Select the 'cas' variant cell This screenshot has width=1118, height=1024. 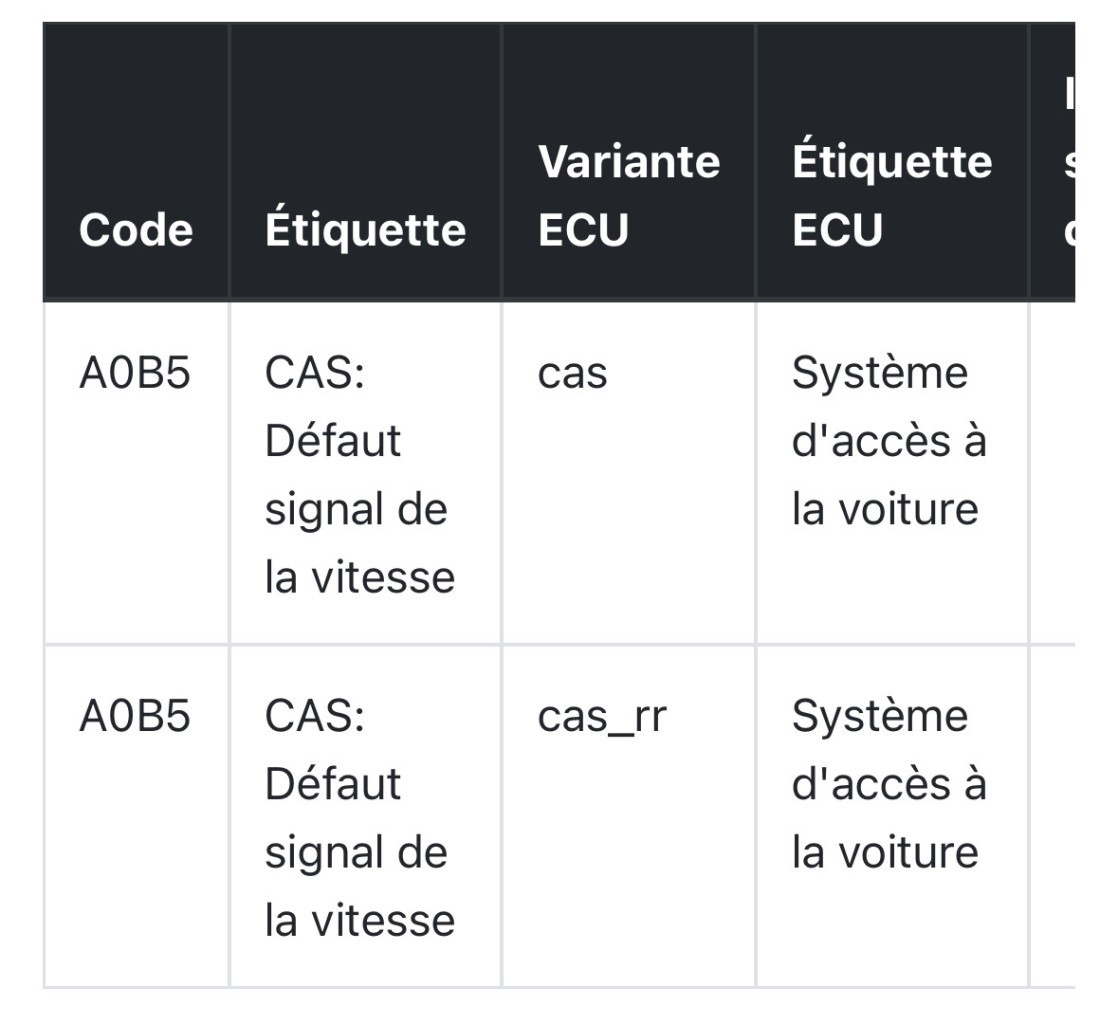point(572,374)
